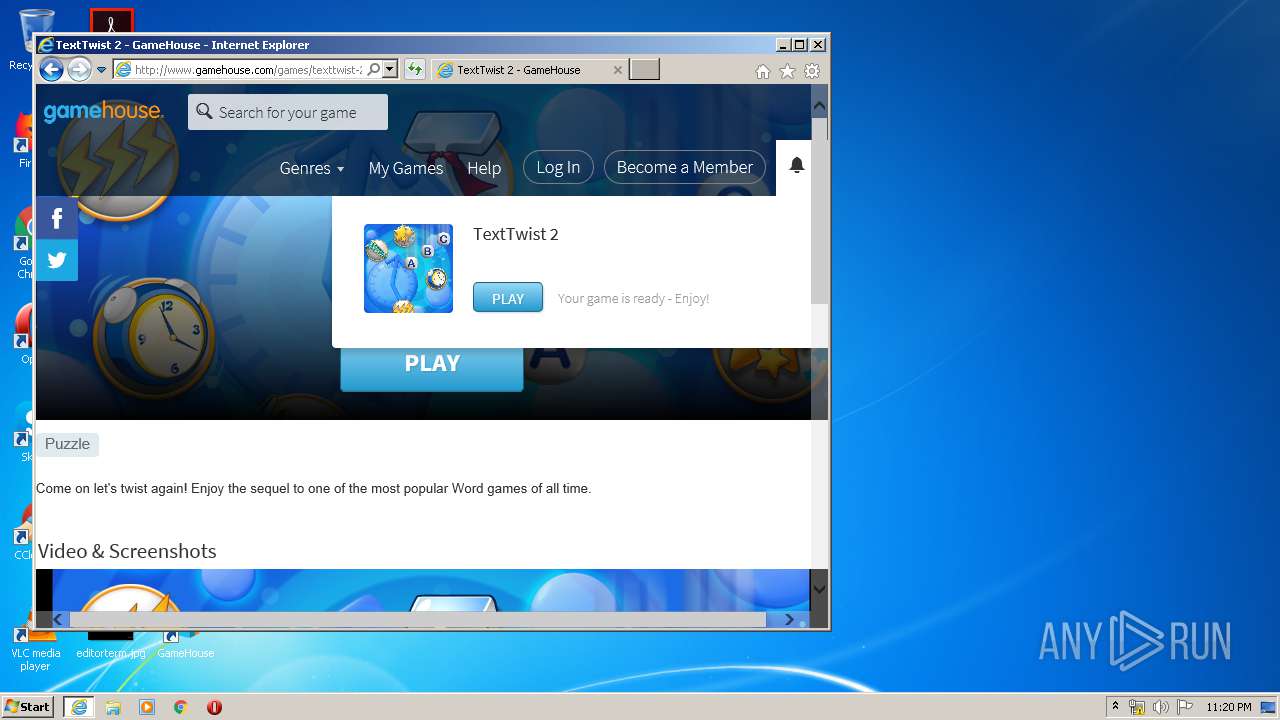Click the volume speaker tray icon
The image size is (1280, 720).
click(x=1160, y=707)
